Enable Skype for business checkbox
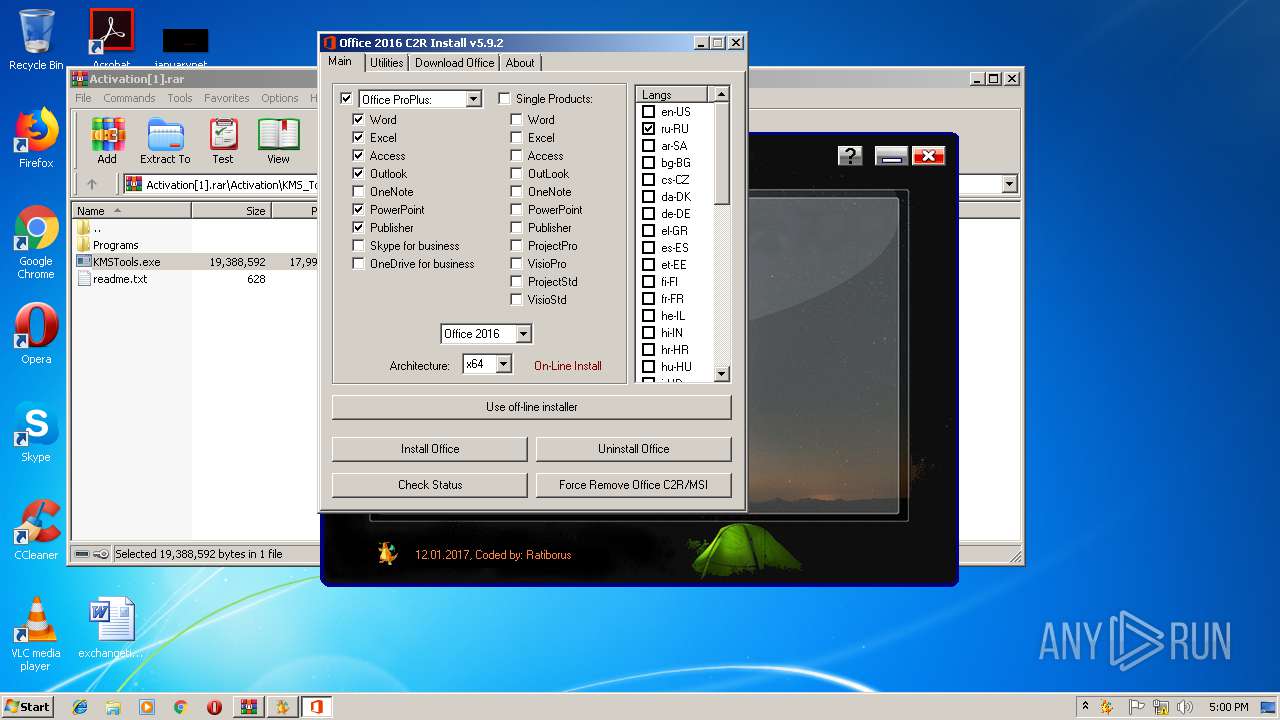 point(358,245)
